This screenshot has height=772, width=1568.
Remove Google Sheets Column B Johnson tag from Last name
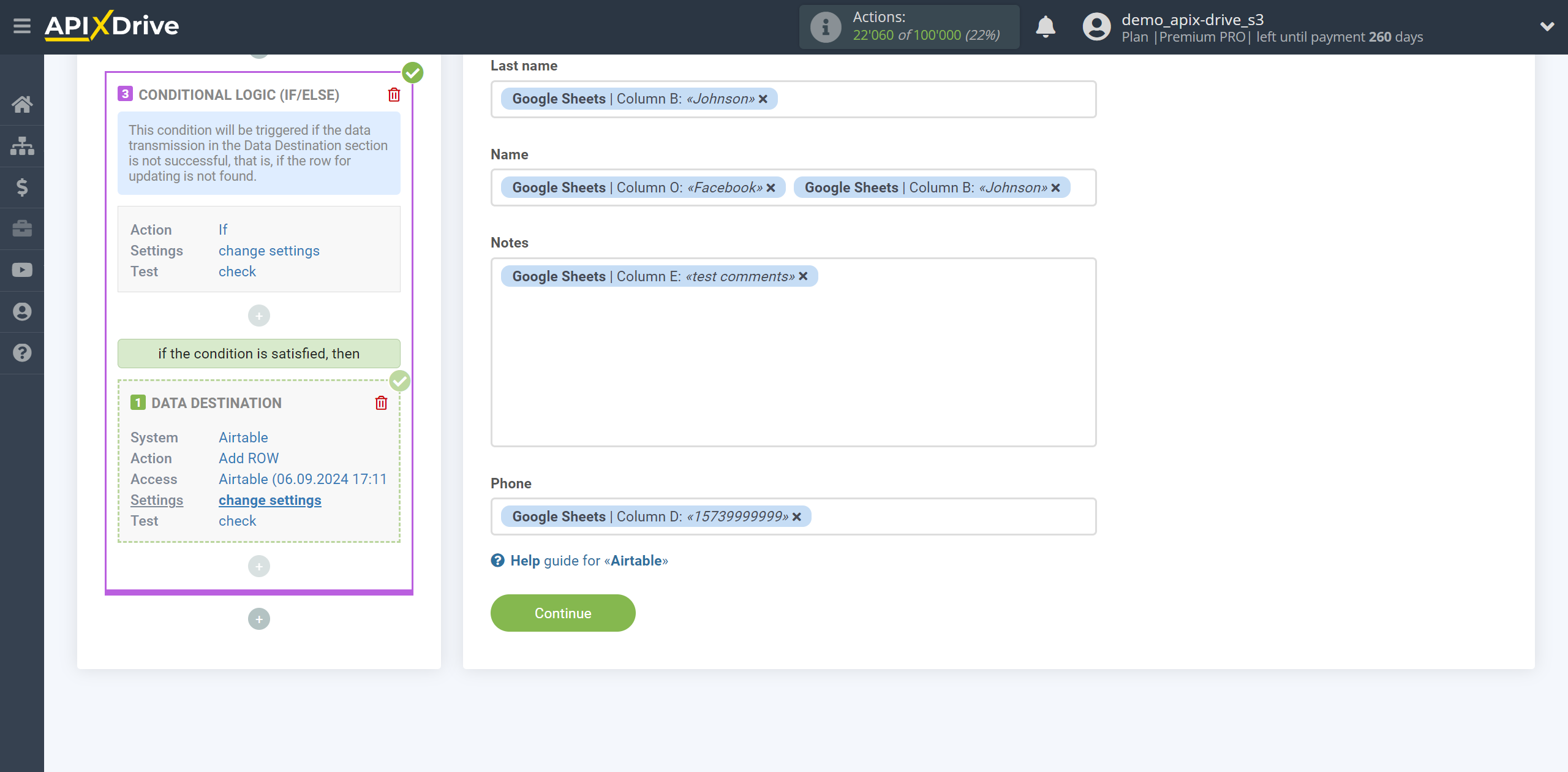tap(763, 98)
